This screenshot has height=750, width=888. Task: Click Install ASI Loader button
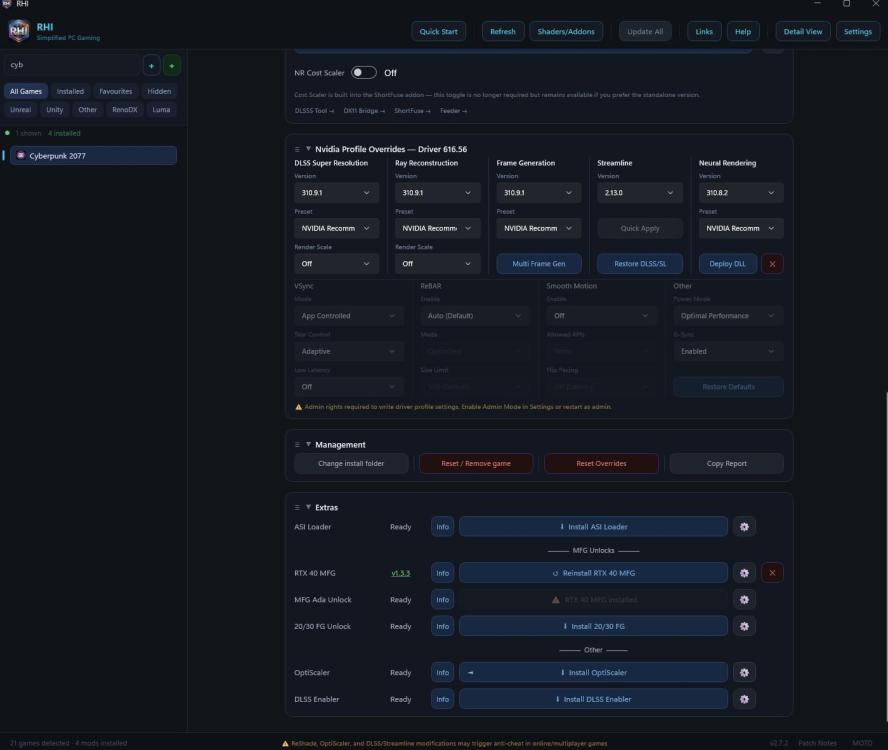(593, 527)
